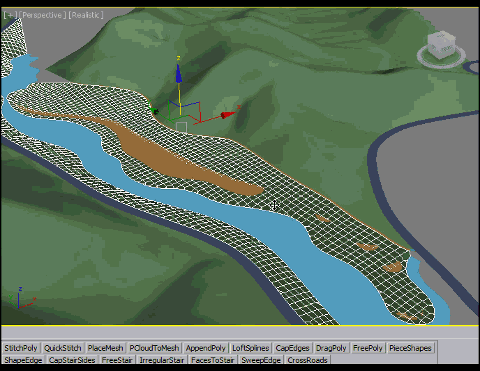Click the QuickStitch tool button

coord(63,348)
